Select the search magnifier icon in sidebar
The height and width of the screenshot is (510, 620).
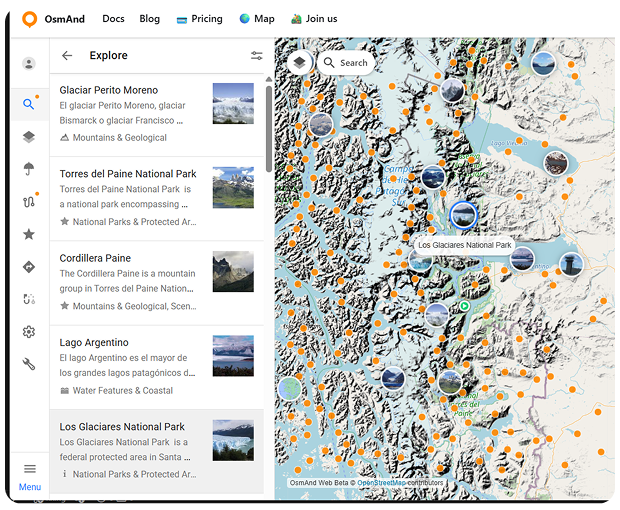coord(28,104)
